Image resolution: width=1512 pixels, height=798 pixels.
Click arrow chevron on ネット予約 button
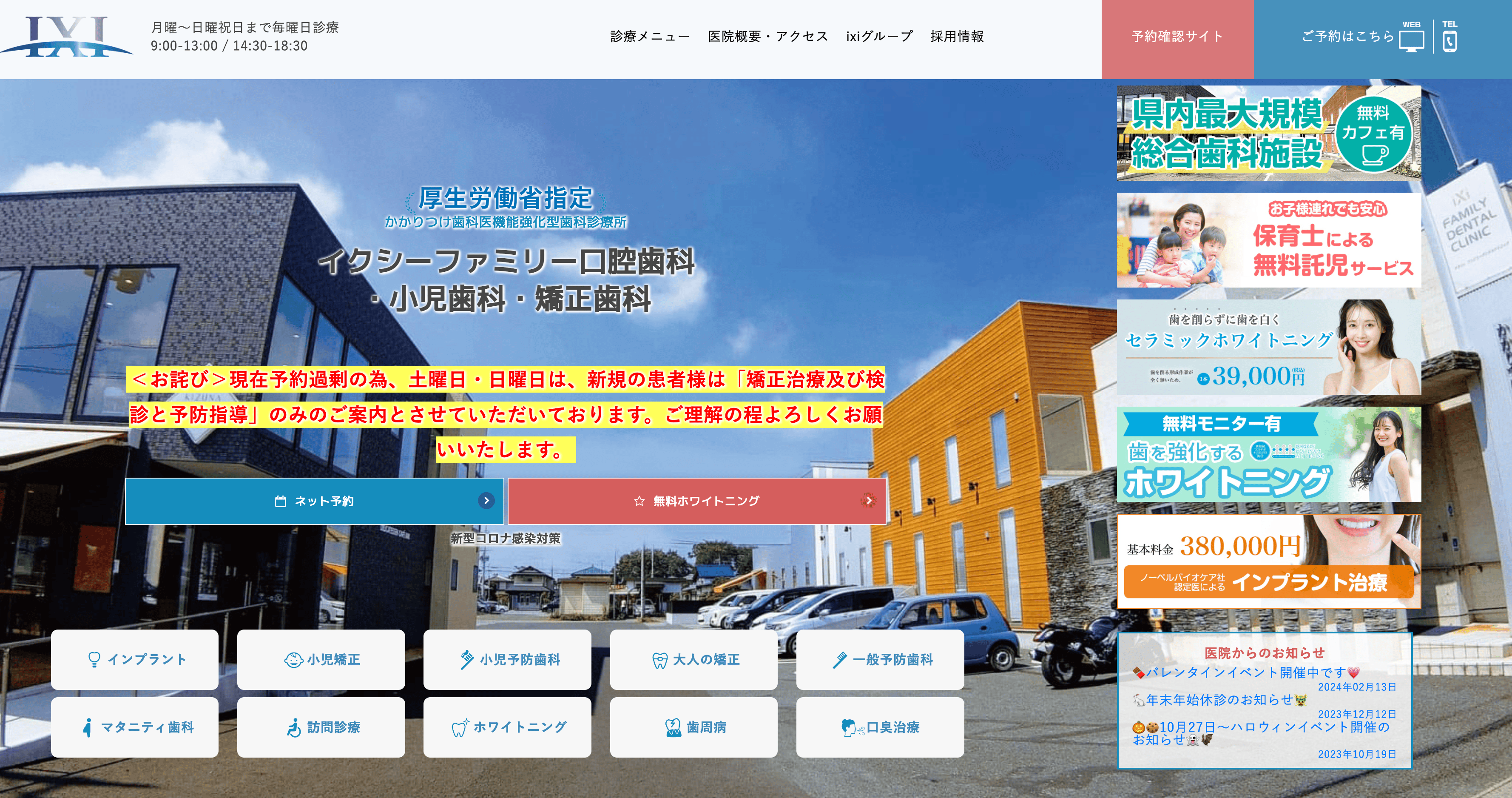click(x=486, y=501)
